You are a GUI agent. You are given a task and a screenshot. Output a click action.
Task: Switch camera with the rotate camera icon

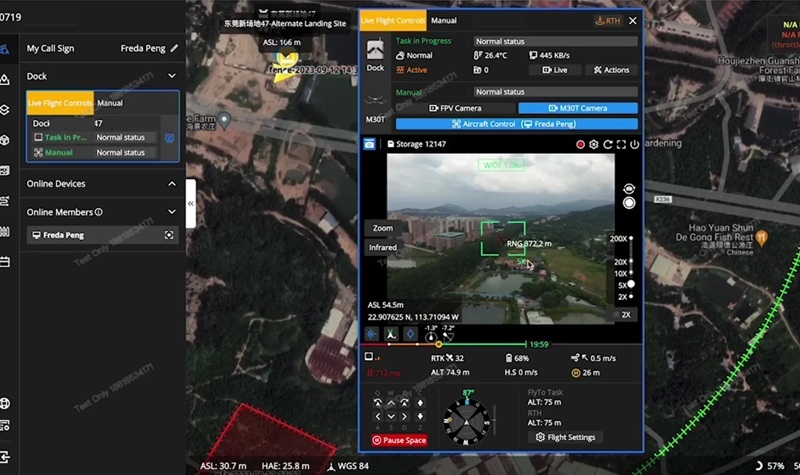coord(629,189)
